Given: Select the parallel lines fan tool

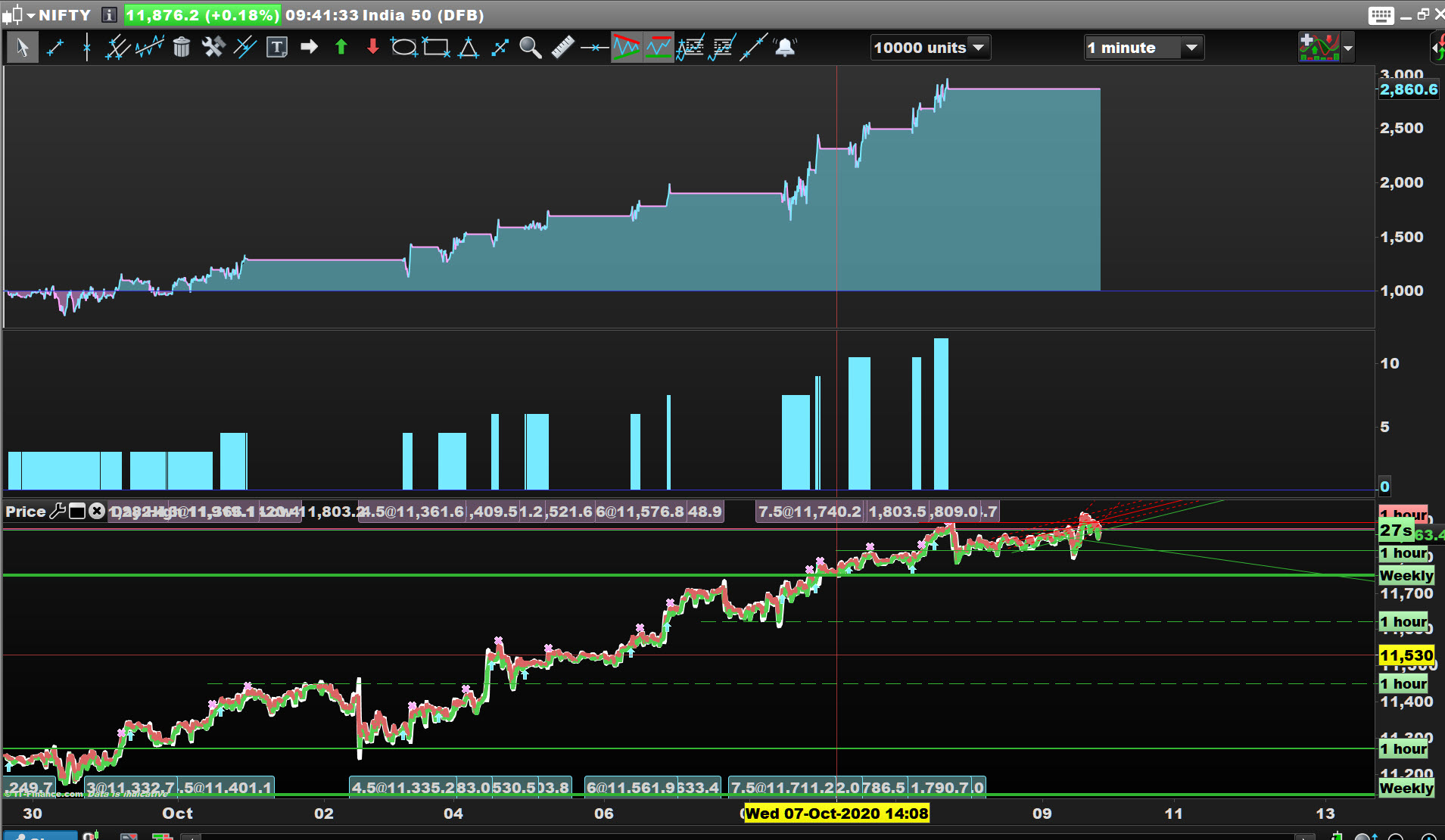Looking at the screenshot, I should [x=117, y=48].
